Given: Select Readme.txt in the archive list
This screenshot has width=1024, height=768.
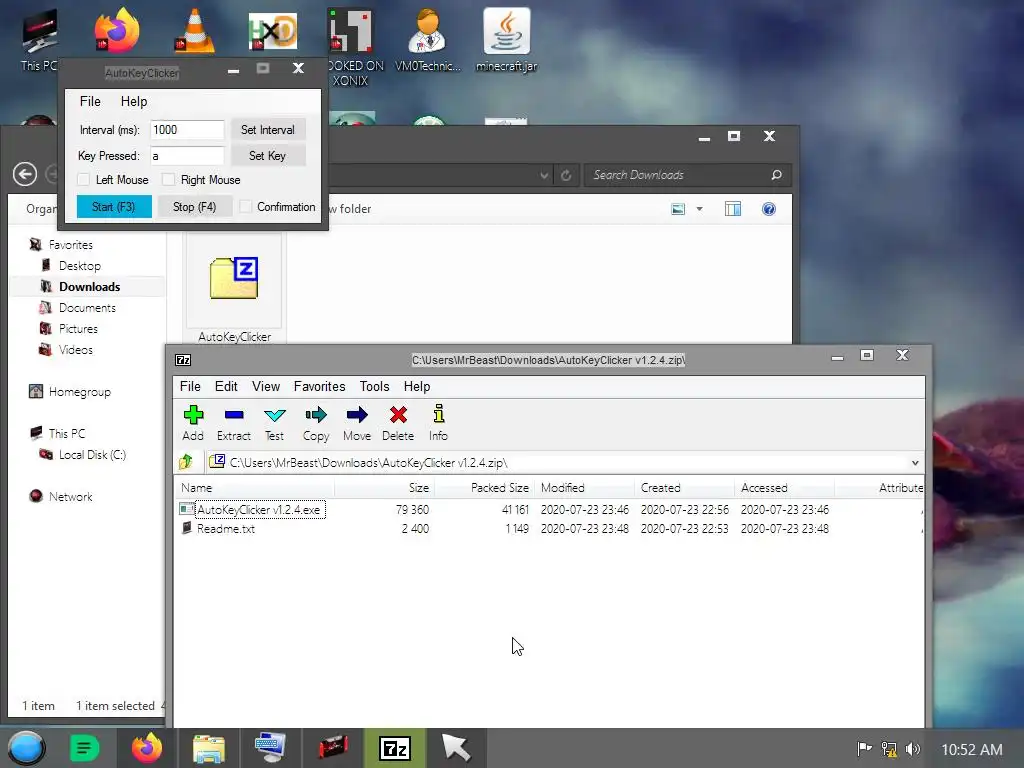Looking at the screenshot, I should [225, 529].
